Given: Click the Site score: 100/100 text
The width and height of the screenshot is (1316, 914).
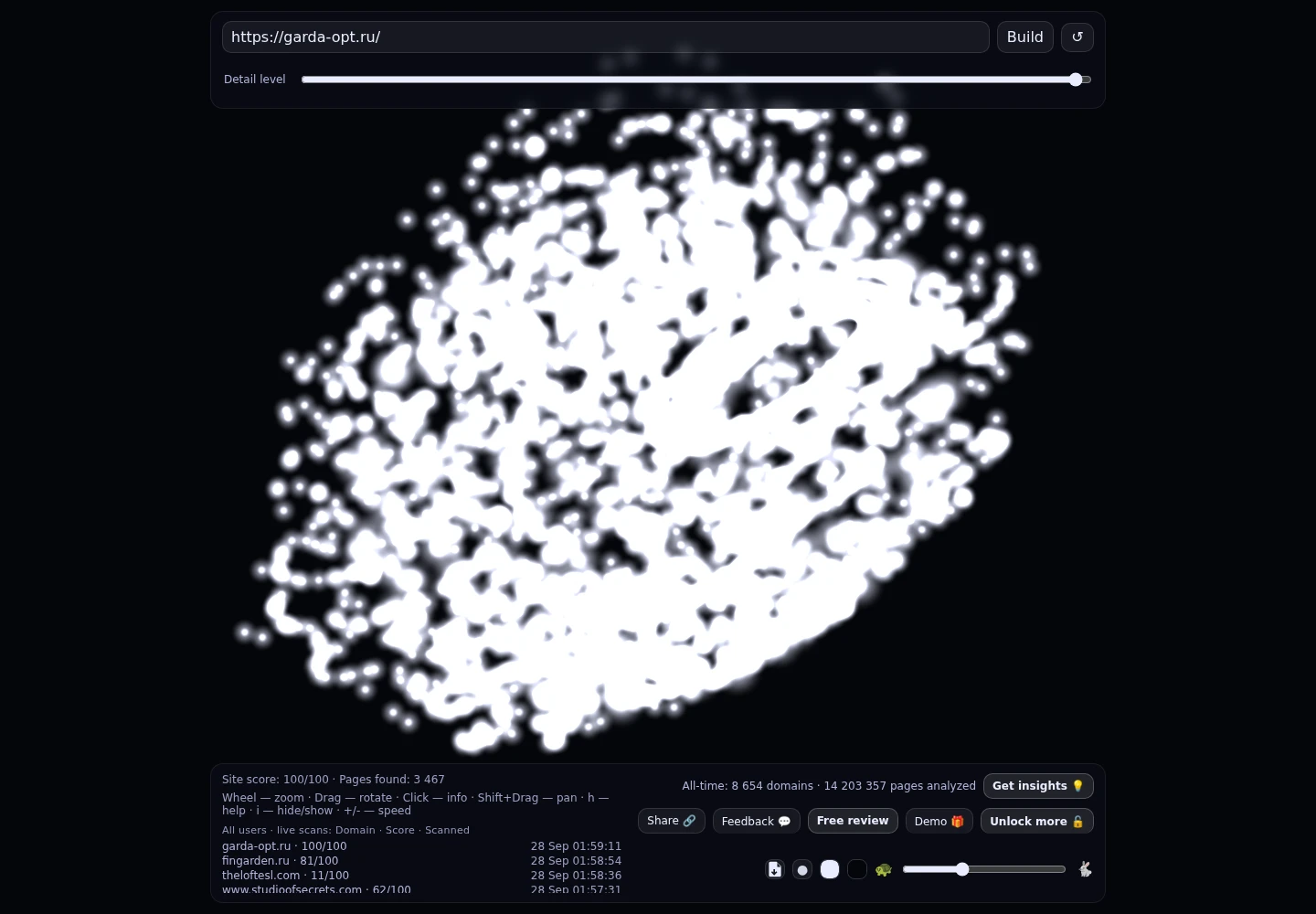Looking at the screenshot, I should 275,780.
